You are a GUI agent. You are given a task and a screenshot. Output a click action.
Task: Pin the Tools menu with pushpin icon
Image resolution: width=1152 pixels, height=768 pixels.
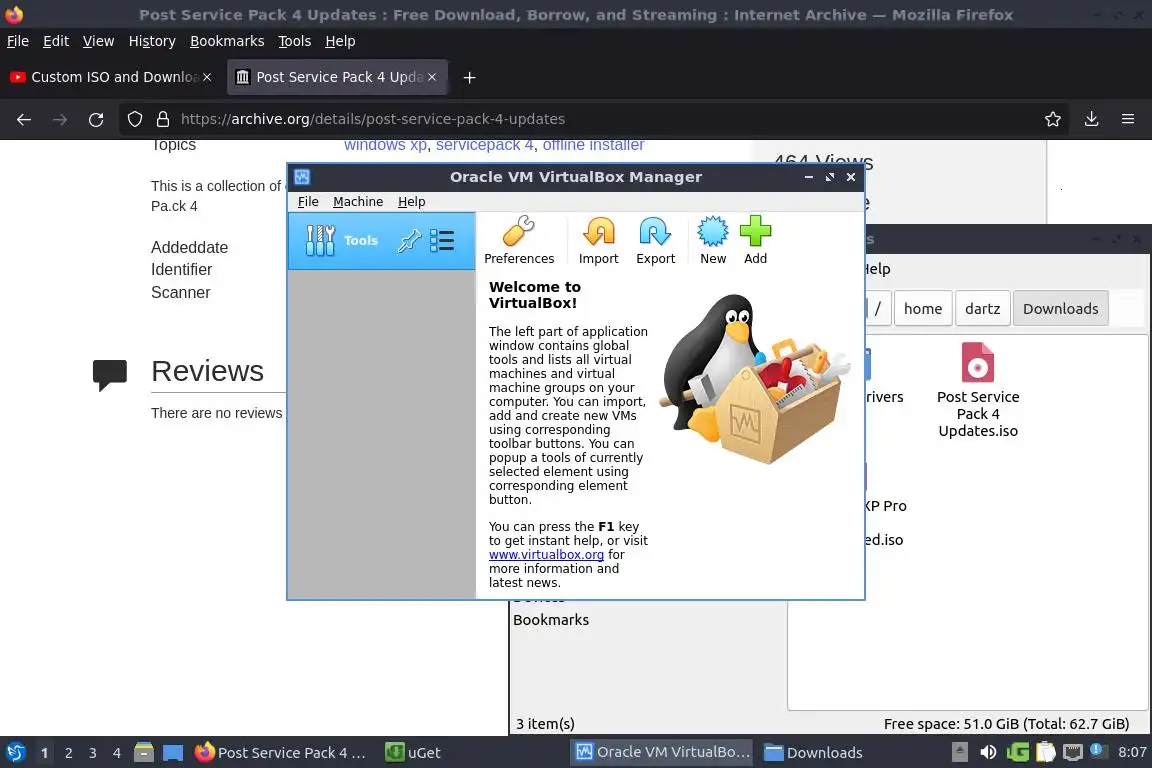coord(409,240)
